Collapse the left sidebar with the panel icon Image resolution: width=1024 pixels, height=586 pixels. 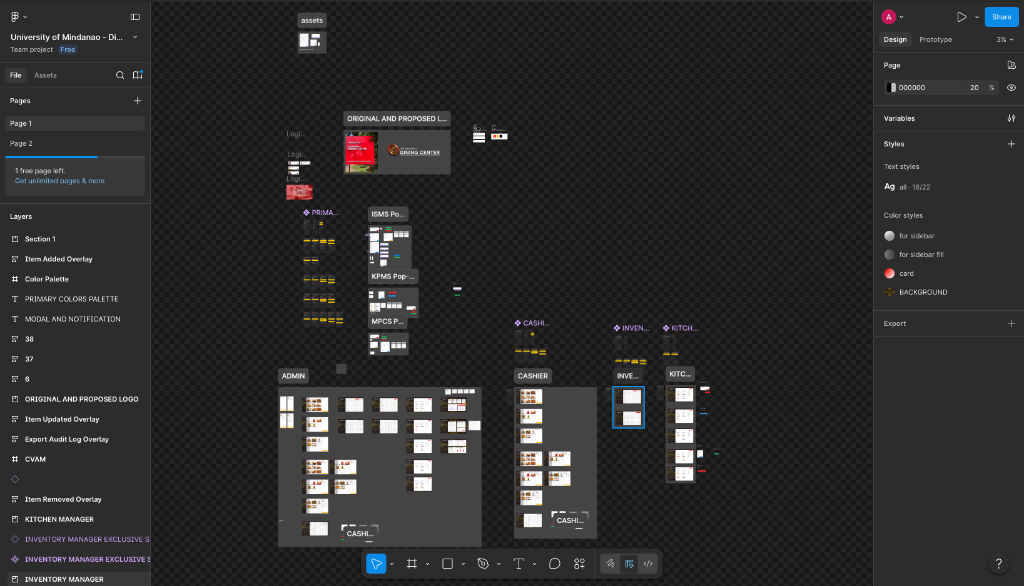click(x=135, y=16)
